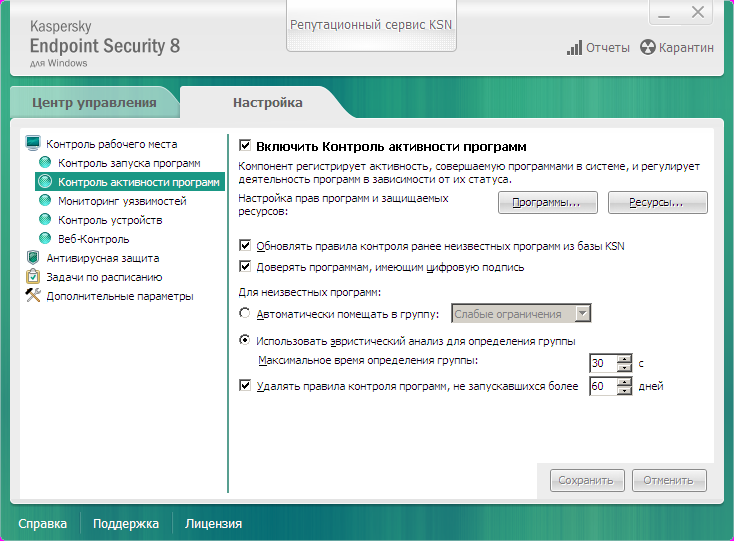Open the Отчеты reports link

(608, 48)
